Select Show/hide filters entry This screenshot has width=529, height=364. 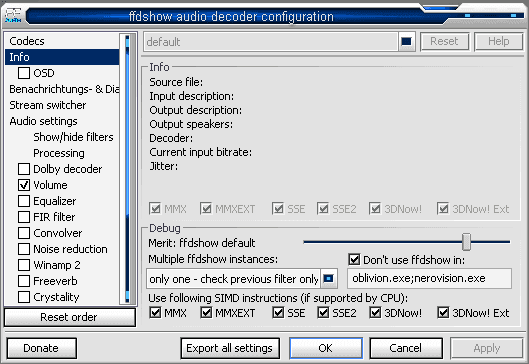click(73, 137)
